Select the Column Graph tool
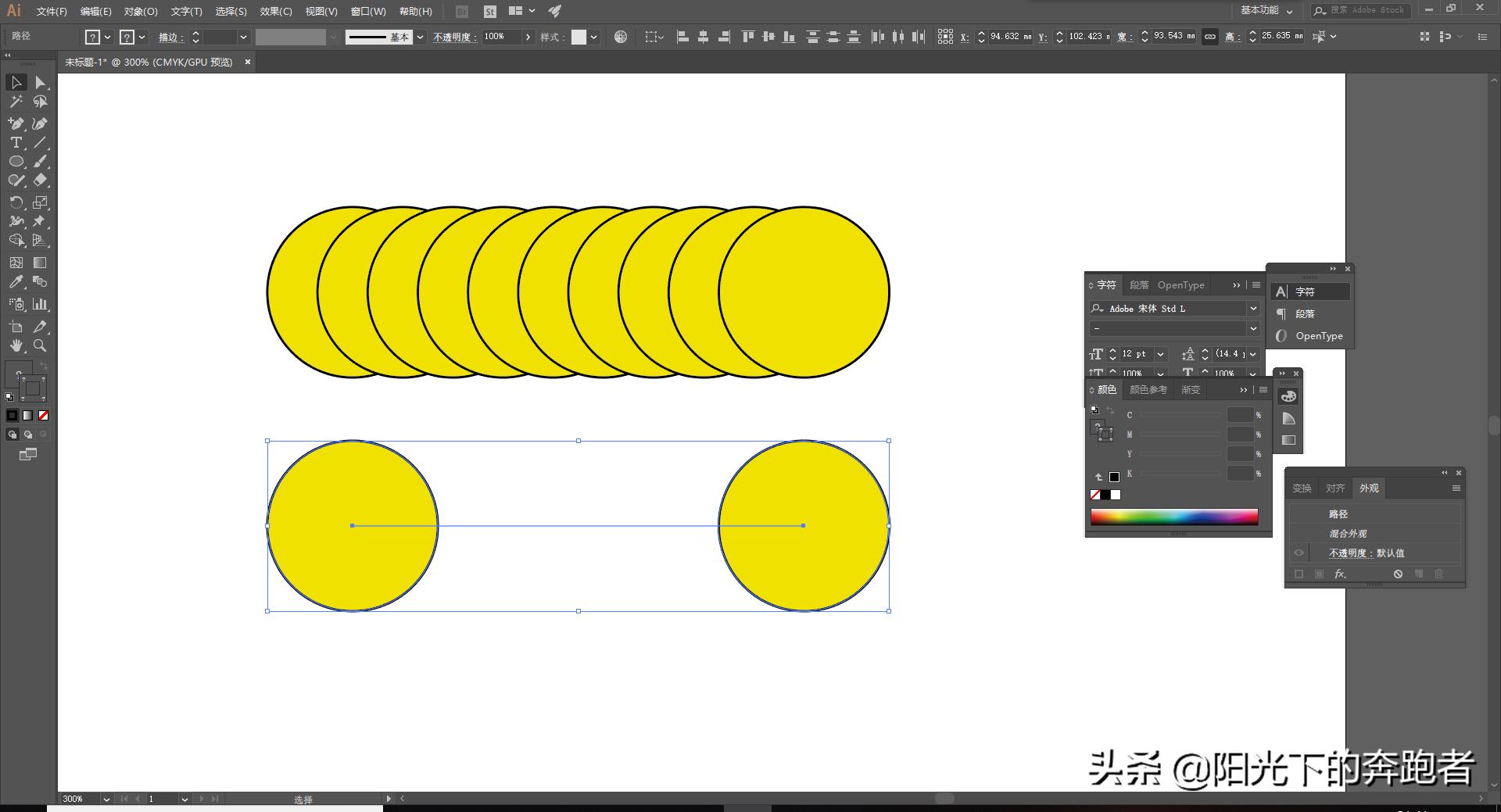1501x812 pixels. tap(40, 304)
